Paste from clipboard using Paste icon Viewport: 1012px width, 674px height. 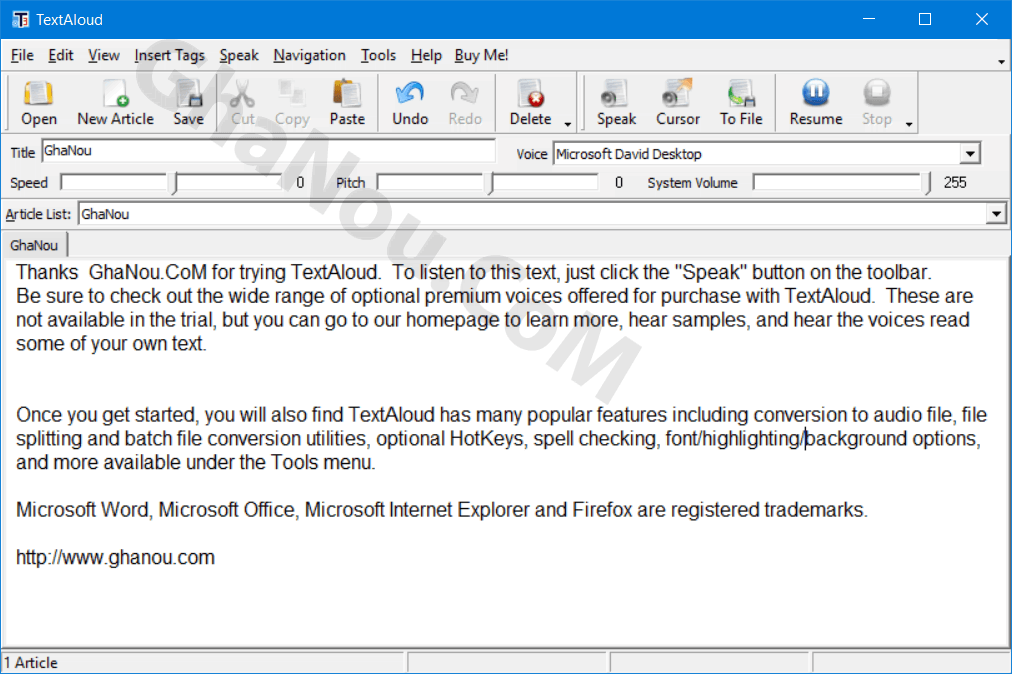[x=347, y=103]
